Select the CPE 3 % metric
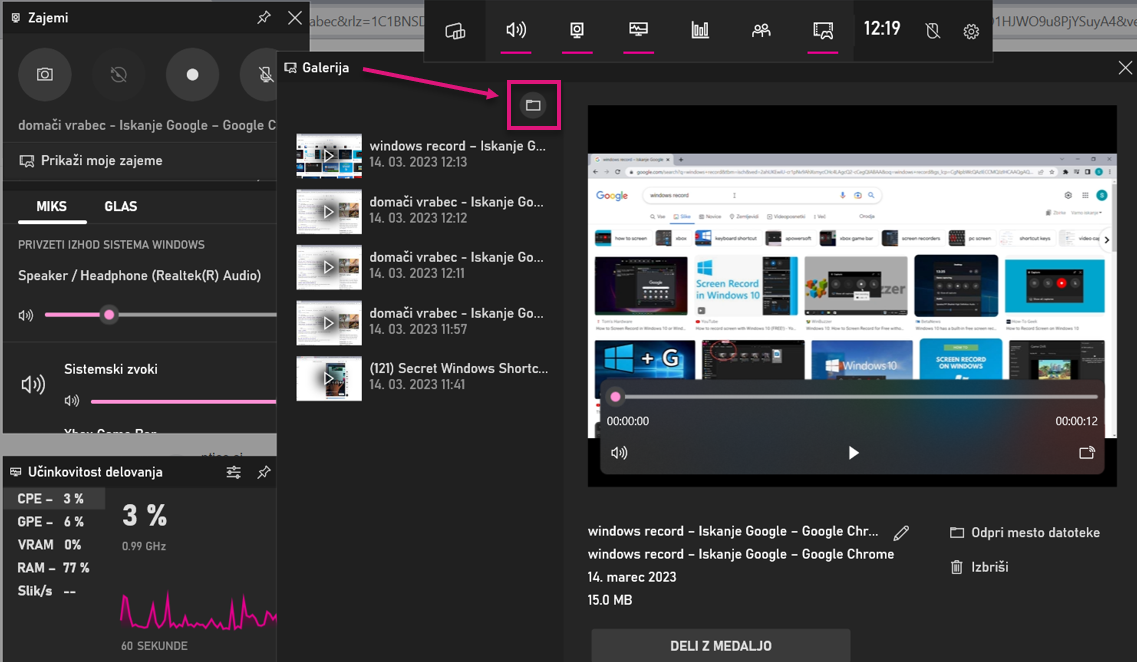This screenshot has height=662, width=1137. (54, 498)
